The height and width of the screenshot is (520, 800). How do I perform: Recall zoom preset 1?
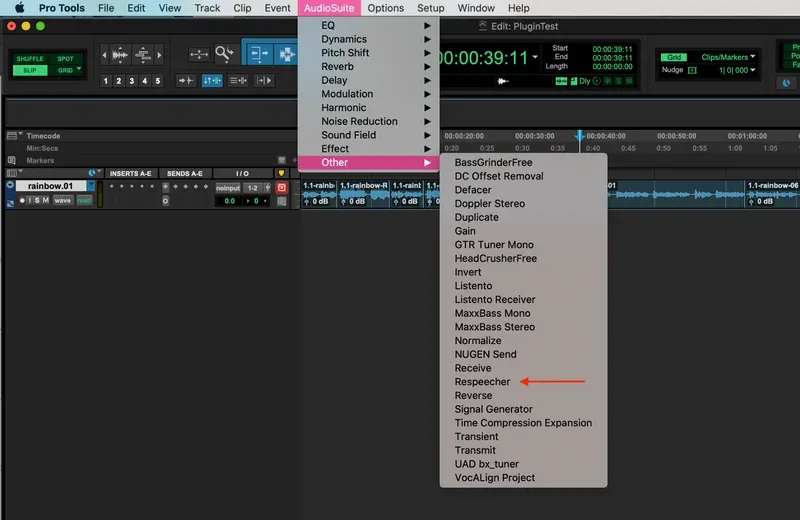coord(106,81)
